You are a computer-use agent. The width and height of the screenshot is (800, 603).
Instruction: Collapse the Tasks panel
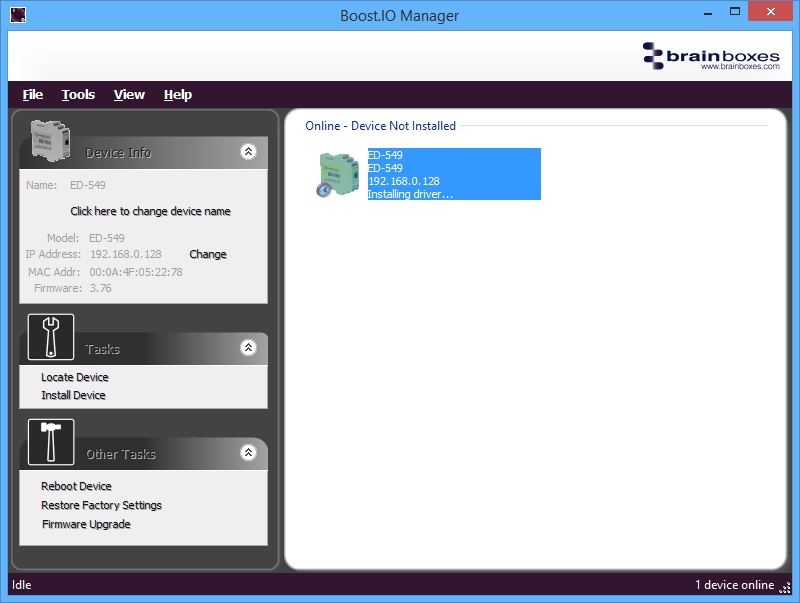248,348
